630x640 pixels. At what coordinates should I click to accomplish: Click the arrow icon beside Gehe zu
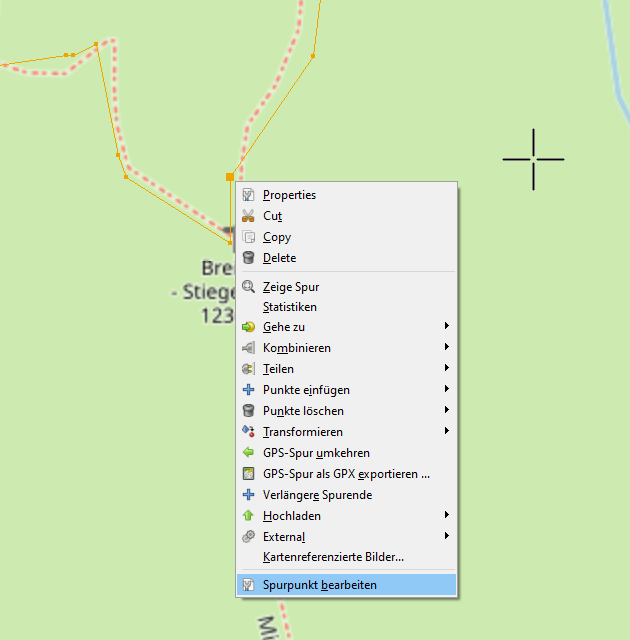pos(248,327)
